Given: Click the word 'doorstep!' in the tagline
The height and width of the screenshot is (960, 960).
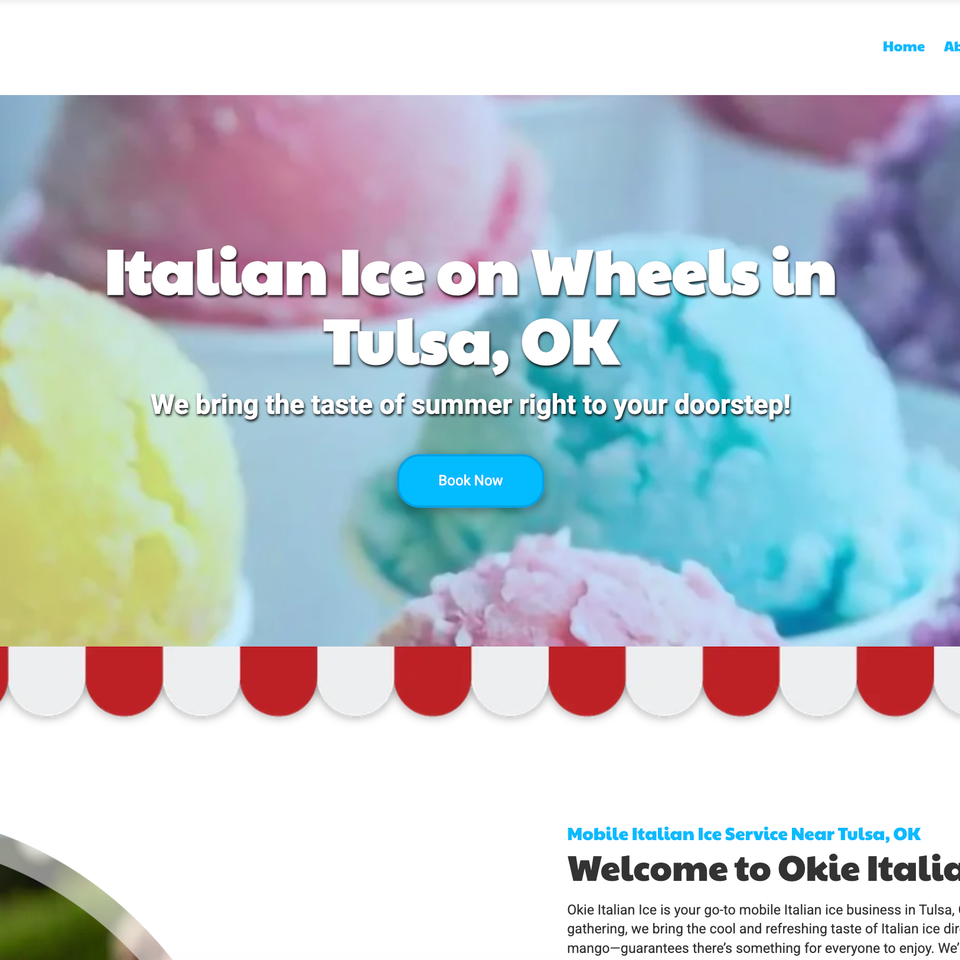Looking at the screenshot, I should [x=733, y=405].
